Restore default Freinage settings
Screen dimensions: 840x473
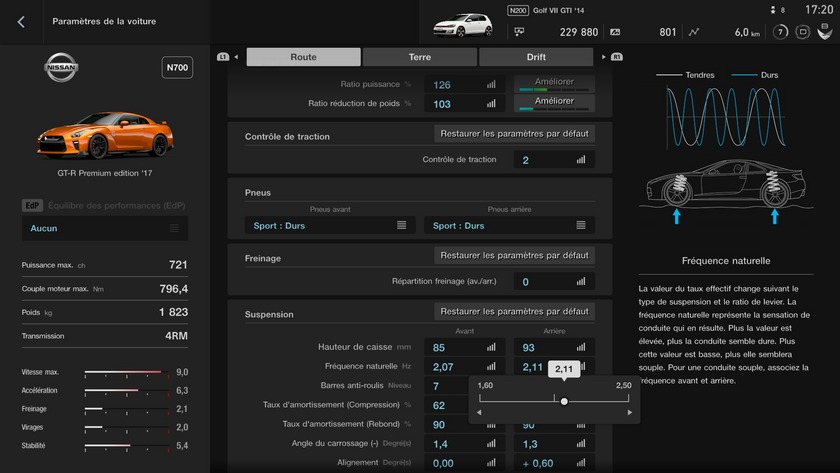coord(514,256)
